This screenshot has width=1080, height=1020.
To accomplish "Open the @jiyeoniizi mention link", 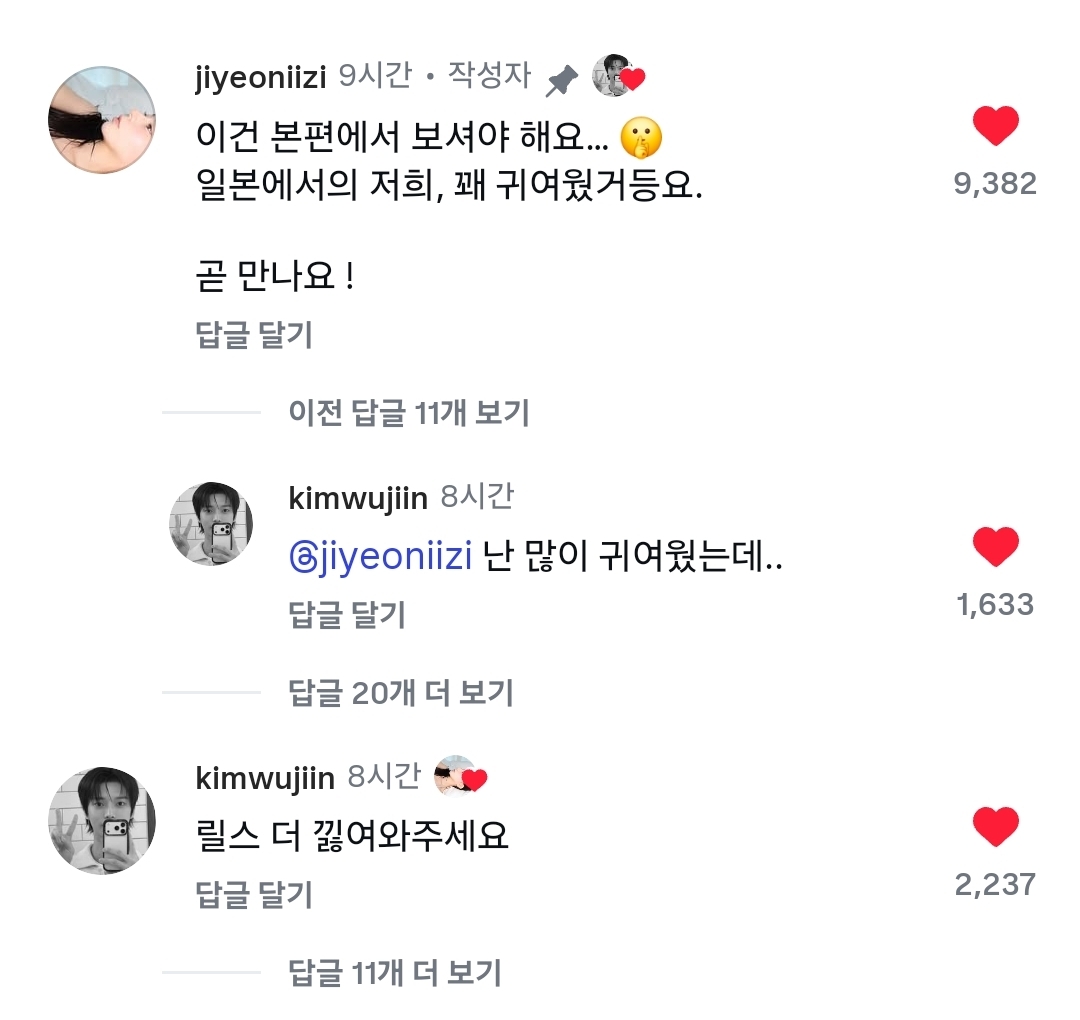I will pyautogui.click(x=380, y=558).
